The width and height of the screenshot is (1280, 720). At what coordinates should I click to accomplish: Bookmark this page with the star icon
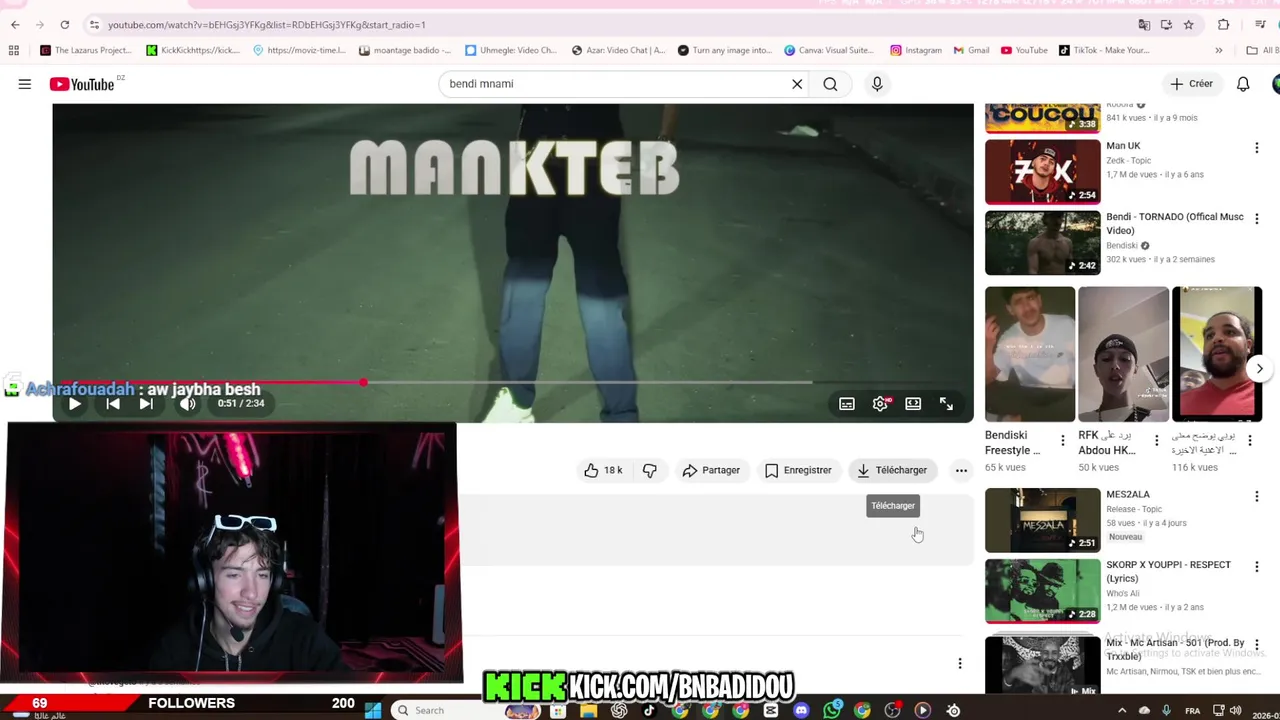[x=1188, y=24]
